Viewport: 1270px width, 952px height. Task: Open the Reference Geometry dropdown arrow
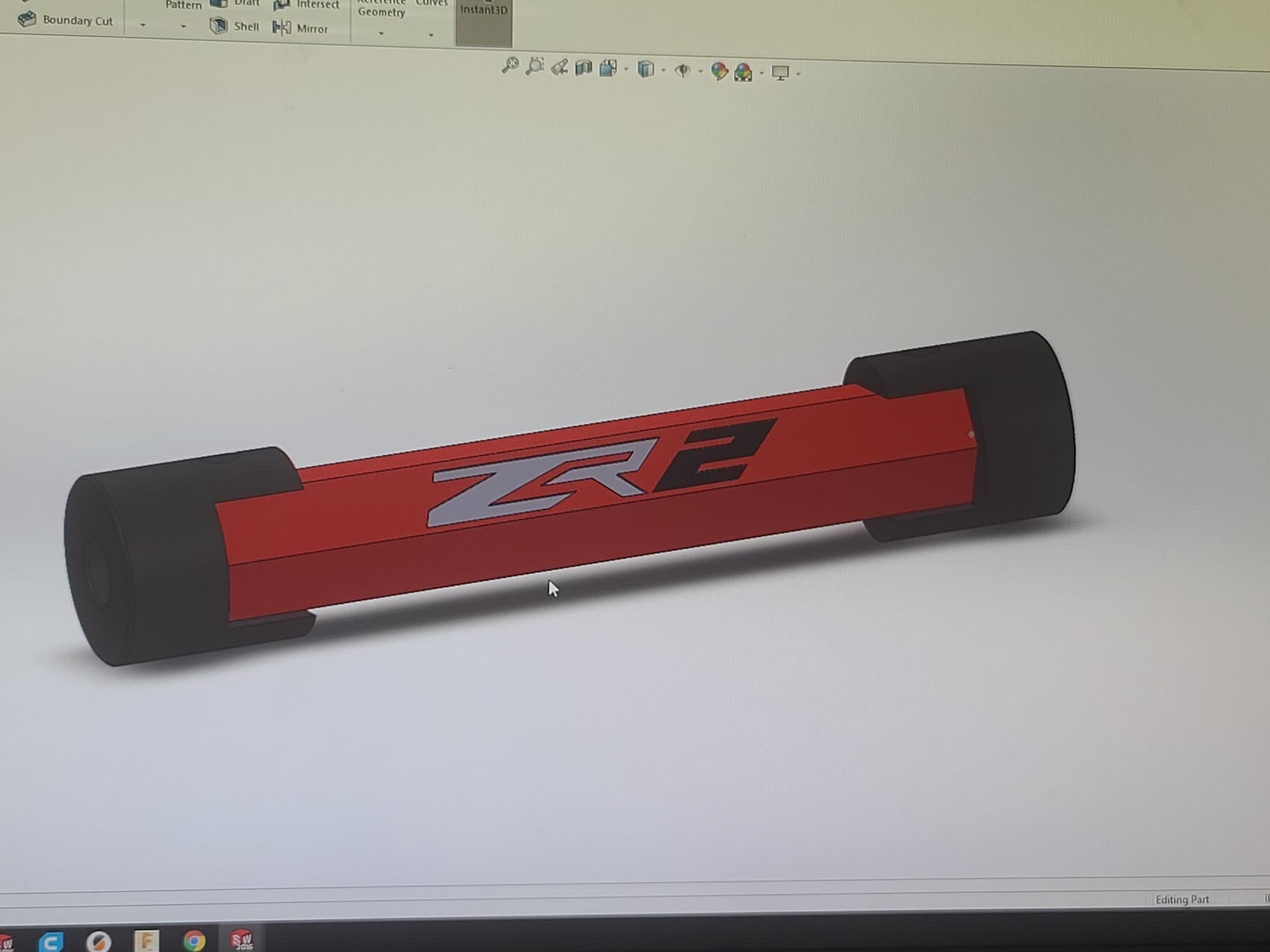pos(381,33)
